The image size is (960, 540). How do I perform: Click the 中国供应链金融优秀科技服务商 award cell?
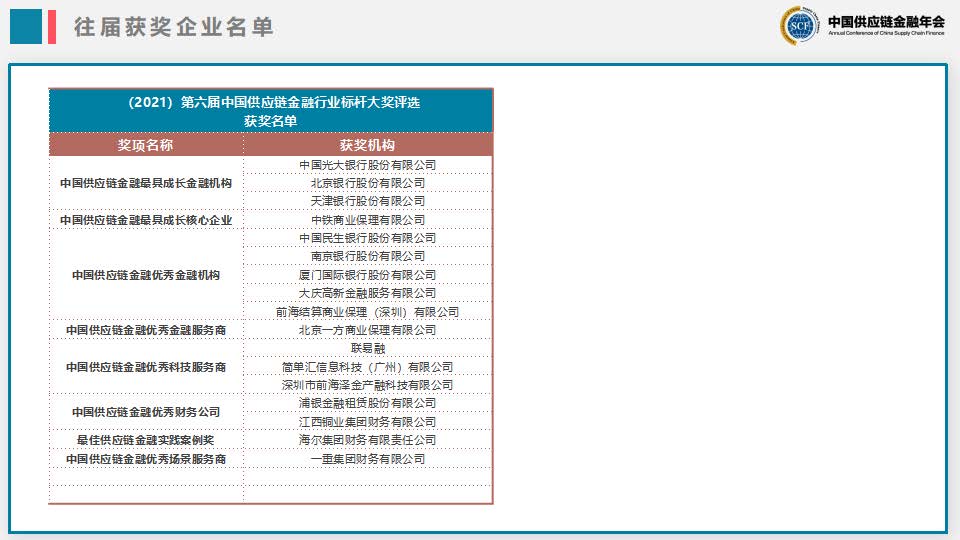(146, 367)
